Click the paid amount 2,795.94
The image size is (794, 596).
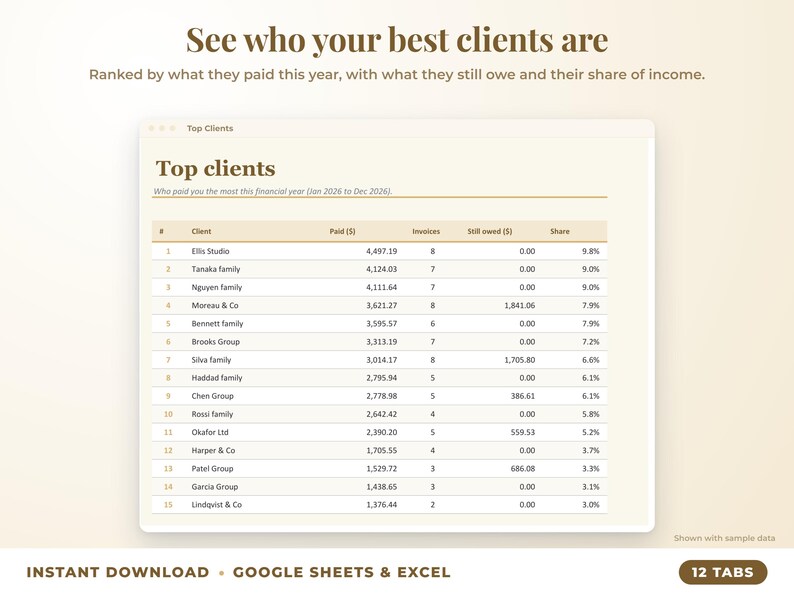[381, 378]
